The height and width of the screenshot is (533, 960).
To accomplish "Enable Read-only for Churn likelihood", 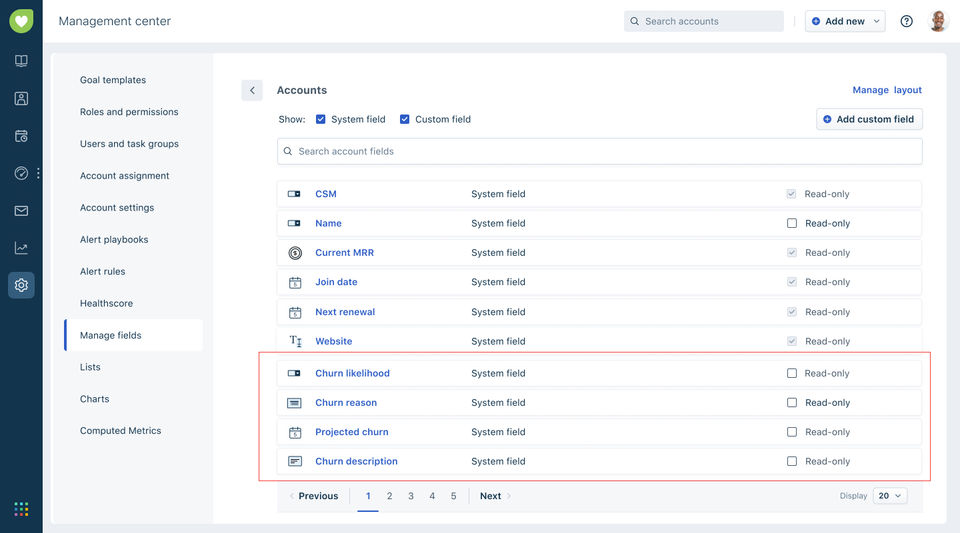I will click(x=792, y=373).
